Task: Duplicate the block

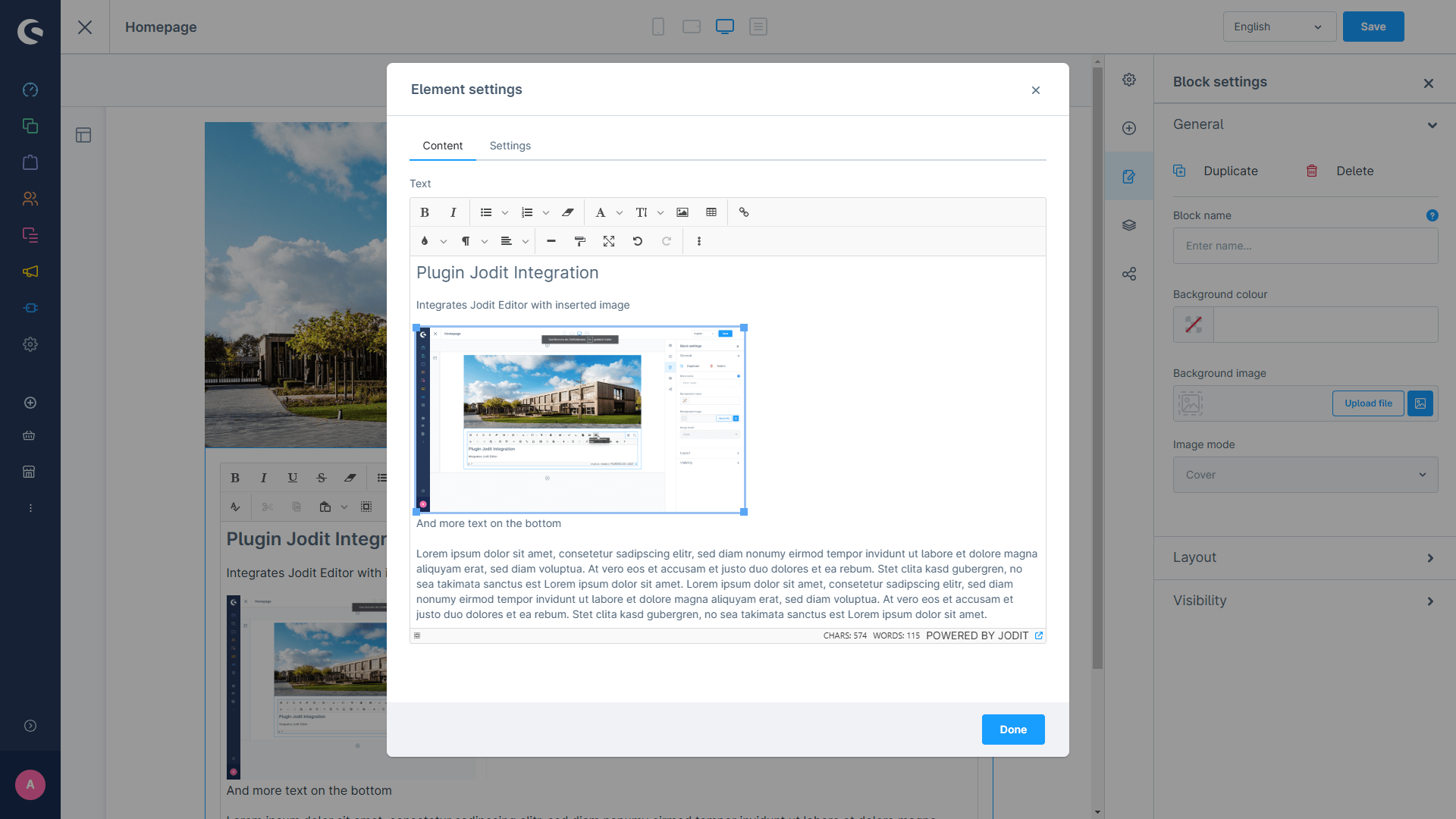Action: [1216, 171]
